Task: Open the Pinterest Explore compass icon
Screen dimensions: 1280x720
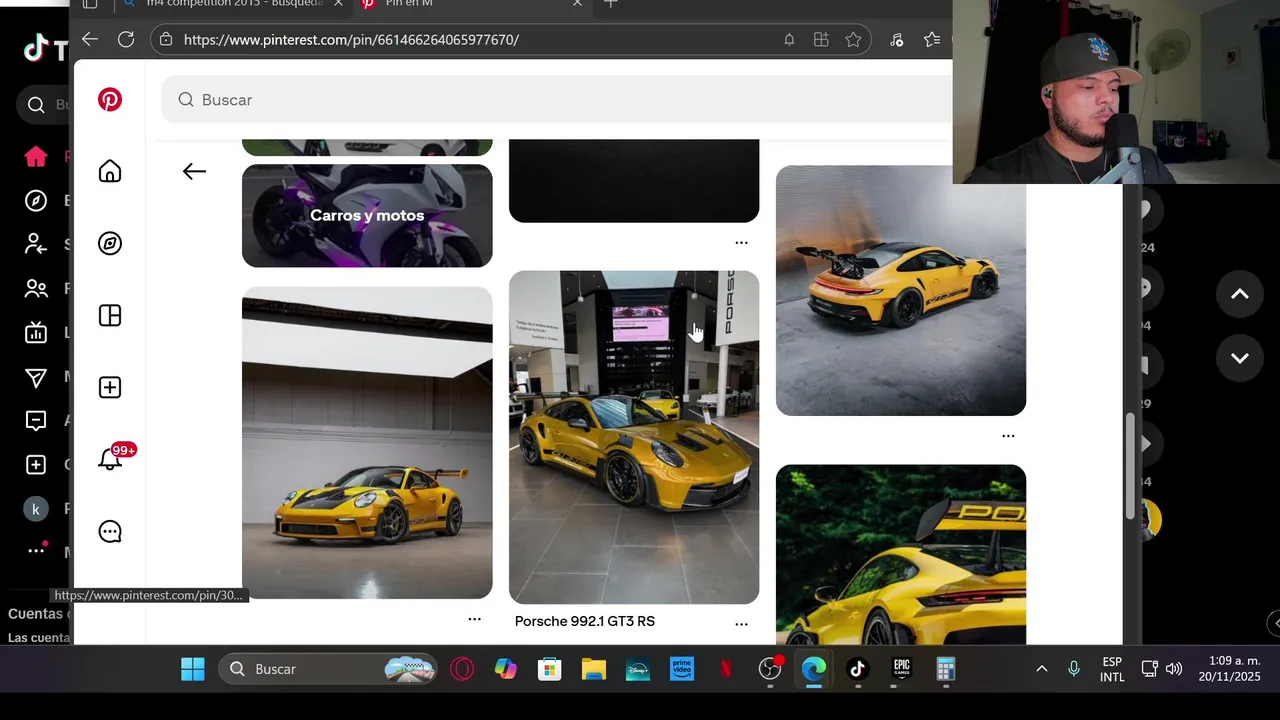Action: (x=110, y=243)
